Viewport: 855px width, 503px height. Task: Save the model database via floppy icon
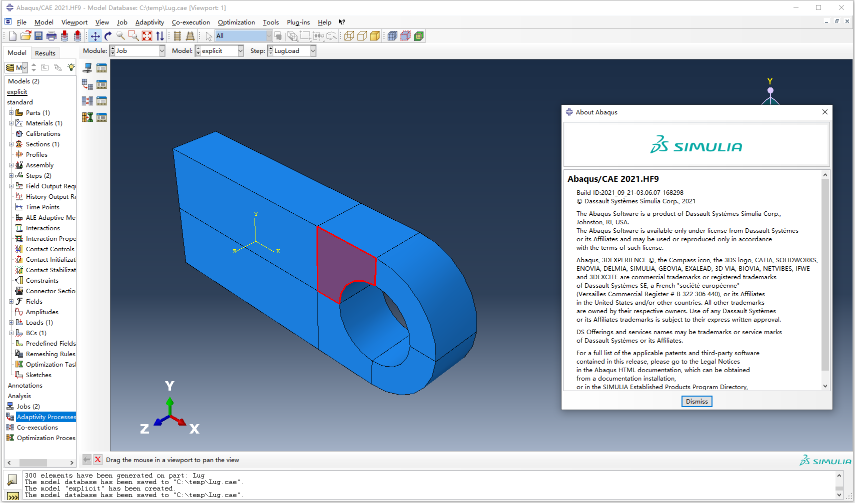(38, 36)
